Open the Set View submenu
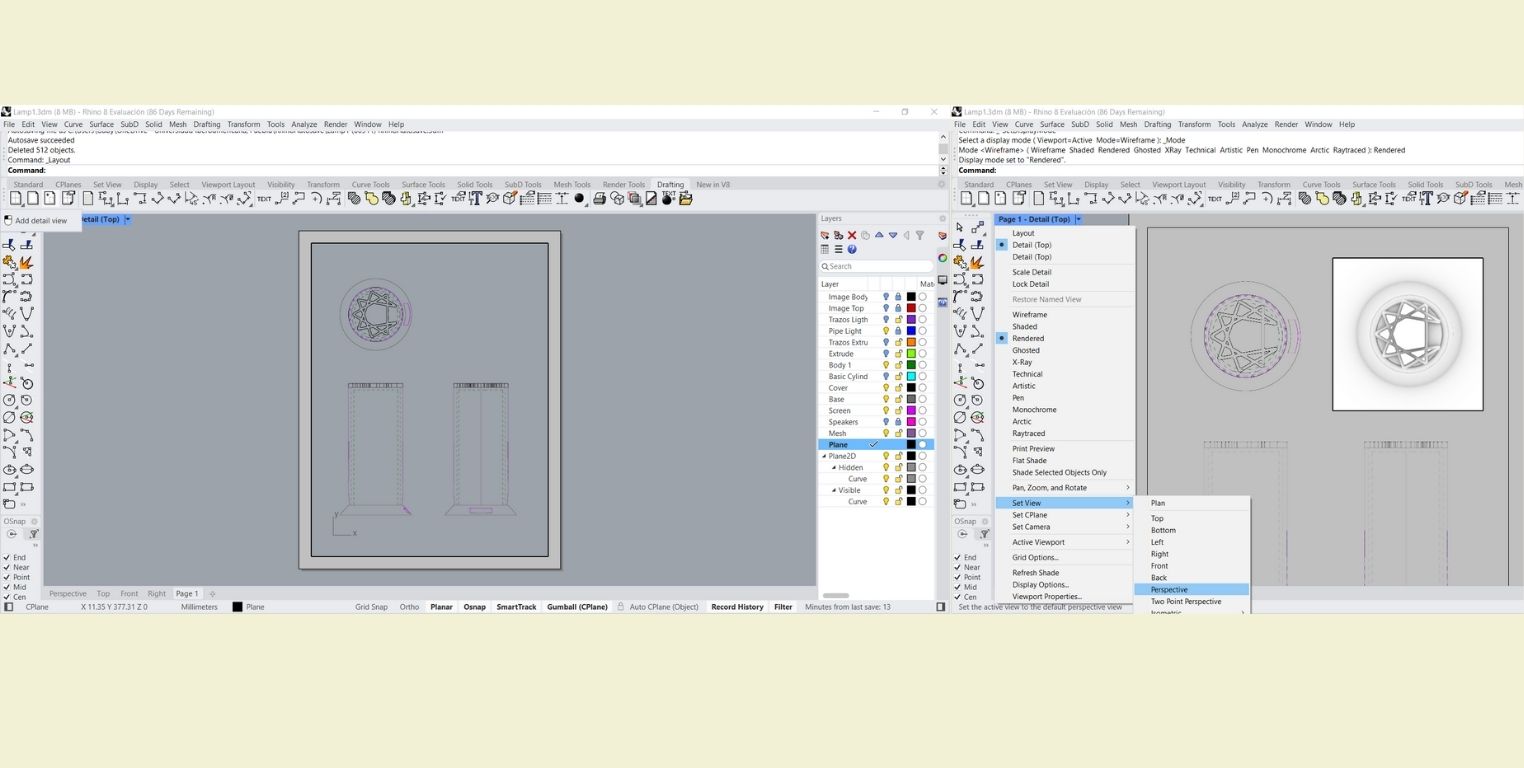 pyautogui.click(x=1066, y=503)
